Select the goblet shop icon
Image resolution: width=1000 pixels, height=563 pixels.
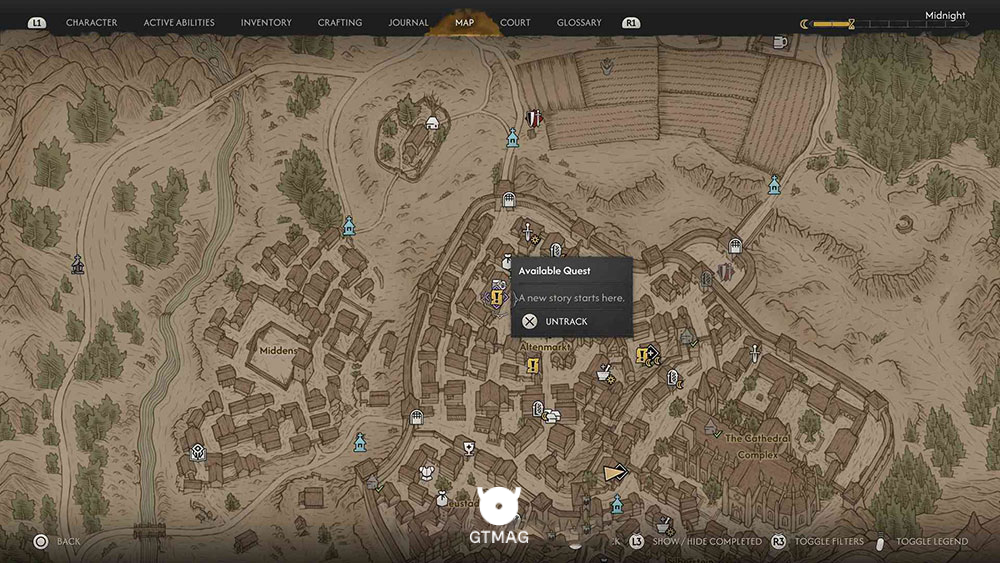pyautogui.click(x=469, y=448)
